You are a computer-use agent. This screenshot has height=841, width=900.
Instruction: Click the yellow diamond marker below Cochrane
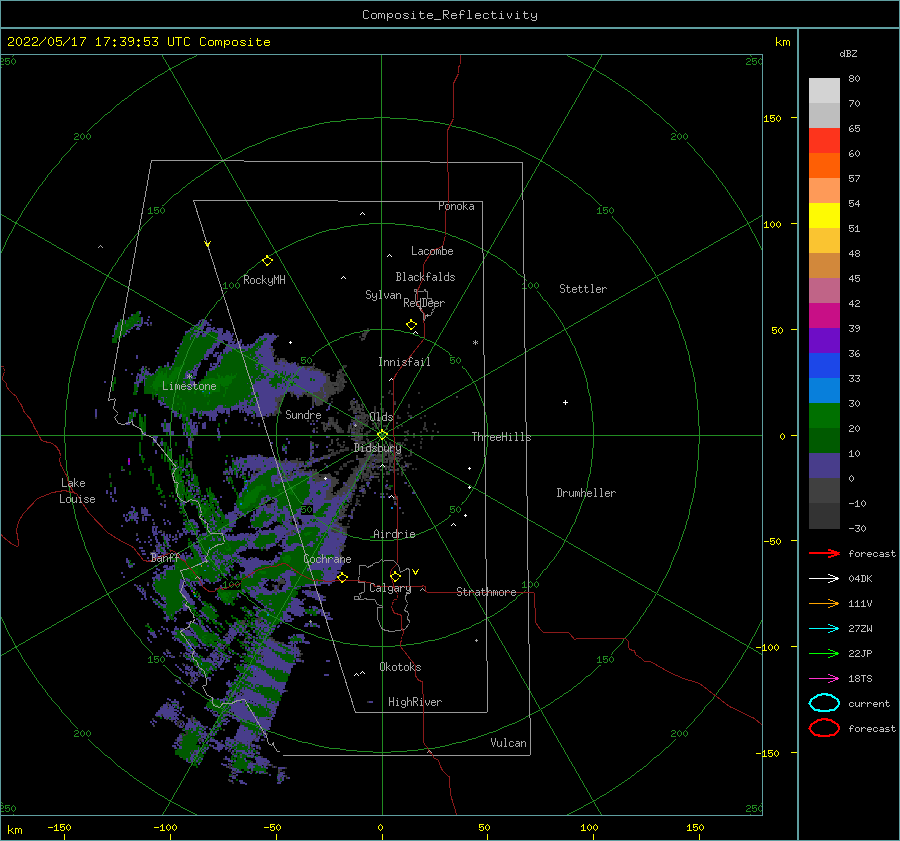coord(342,577)
